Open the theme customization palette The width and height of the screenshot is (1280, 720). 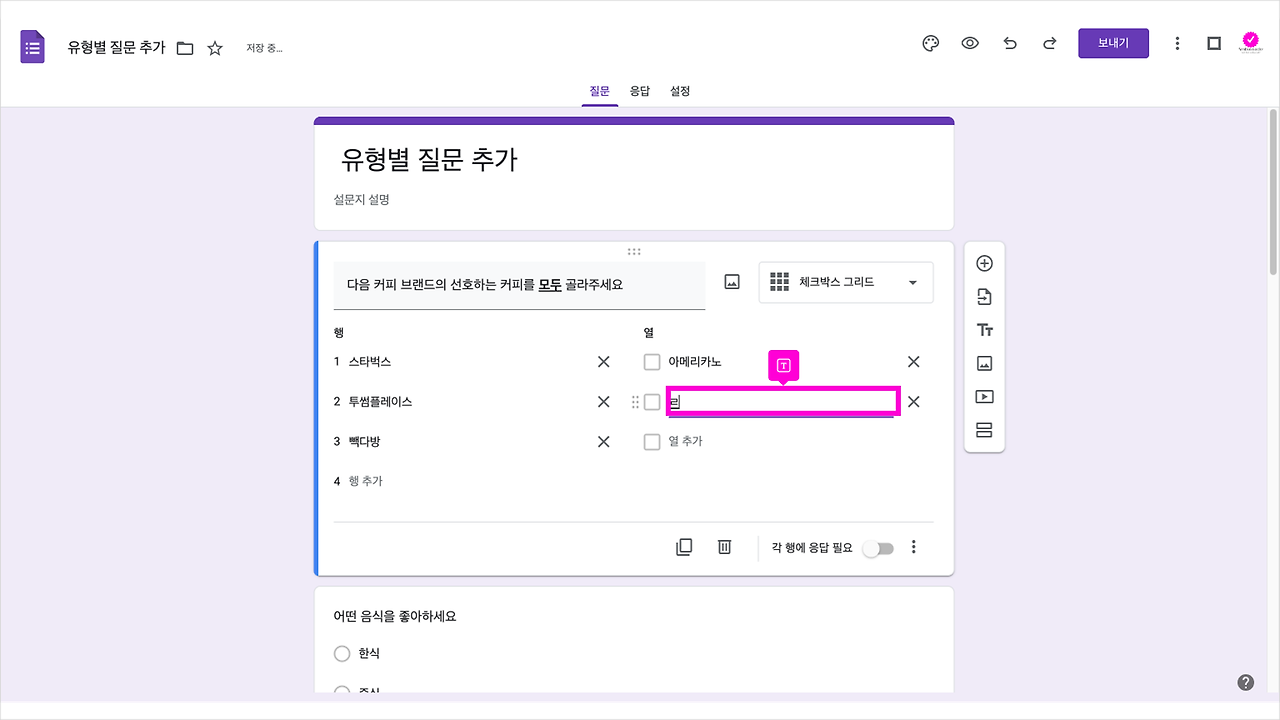930,43
